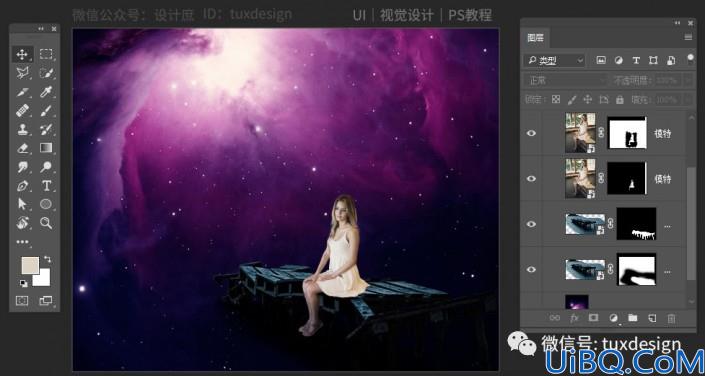Image resolution: width=705 pixels, height=376 pixels.
Task: Select the History Brush tool
Action: pos(46,130)
